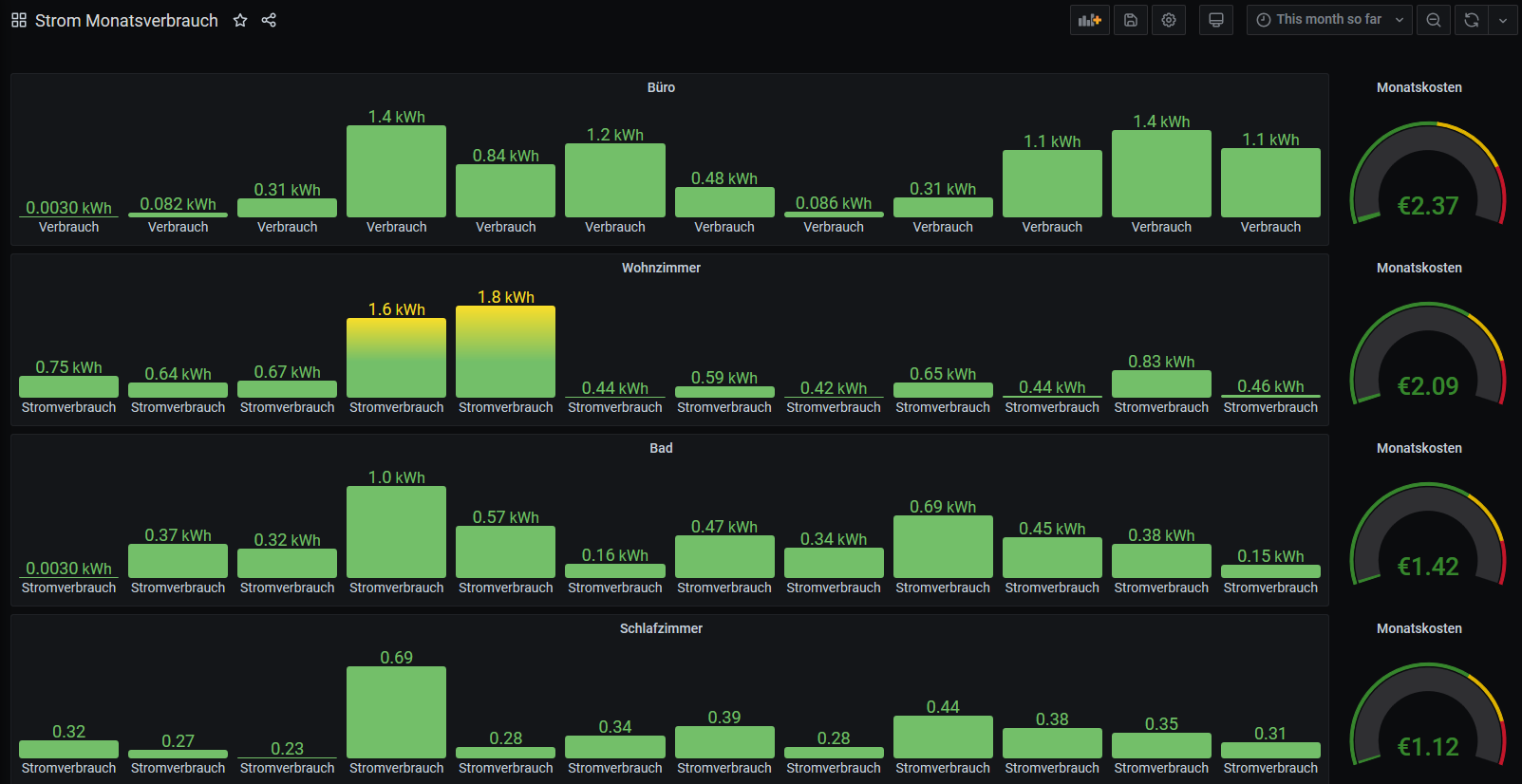Cycle view mode monitor icon
This screenshot has width=1522, height=784.
(x=1216, y=20)
